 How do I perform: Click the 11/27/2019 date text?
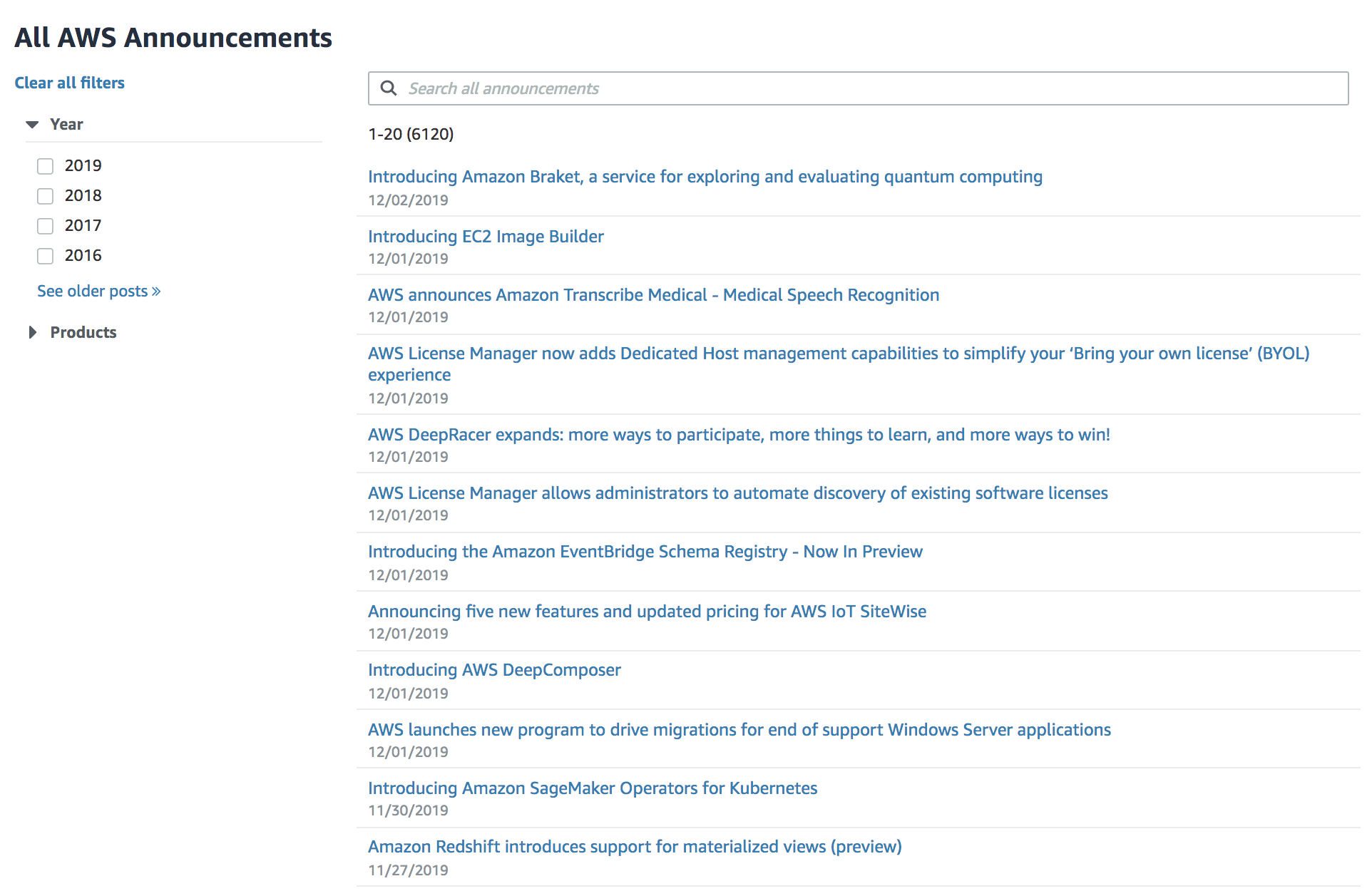coord(408,870)
